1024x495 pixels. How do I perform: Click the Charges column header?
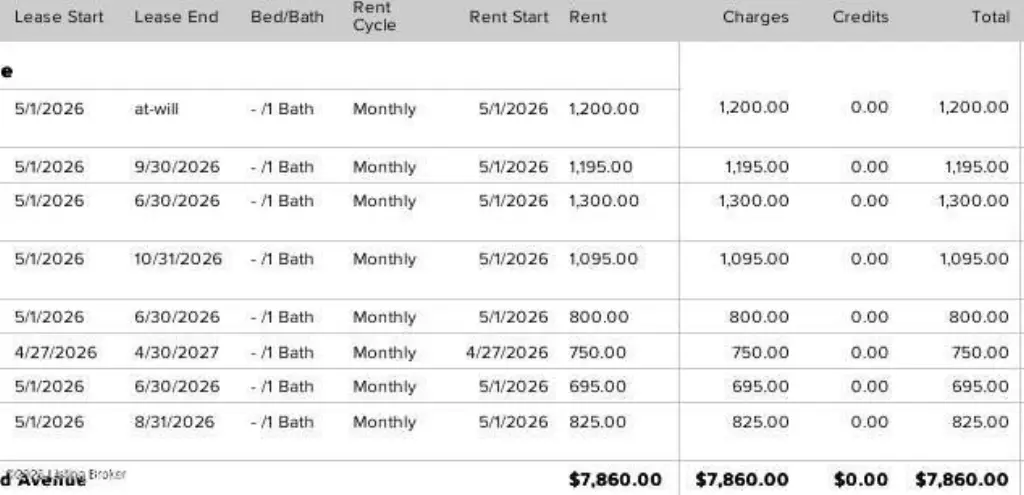756,17
